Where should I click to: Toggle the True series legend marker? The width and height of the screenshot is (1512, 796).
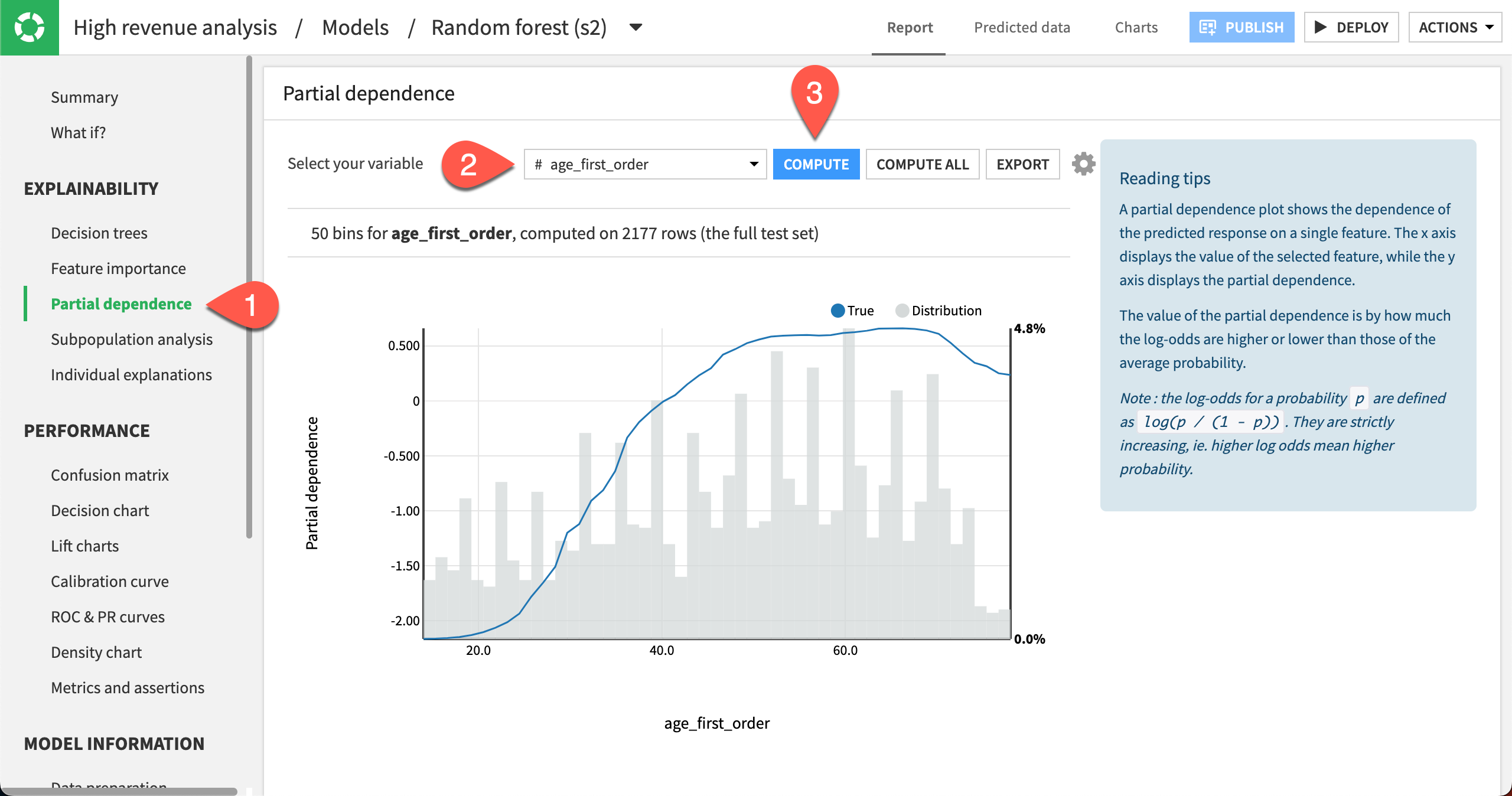coord(837,311)
